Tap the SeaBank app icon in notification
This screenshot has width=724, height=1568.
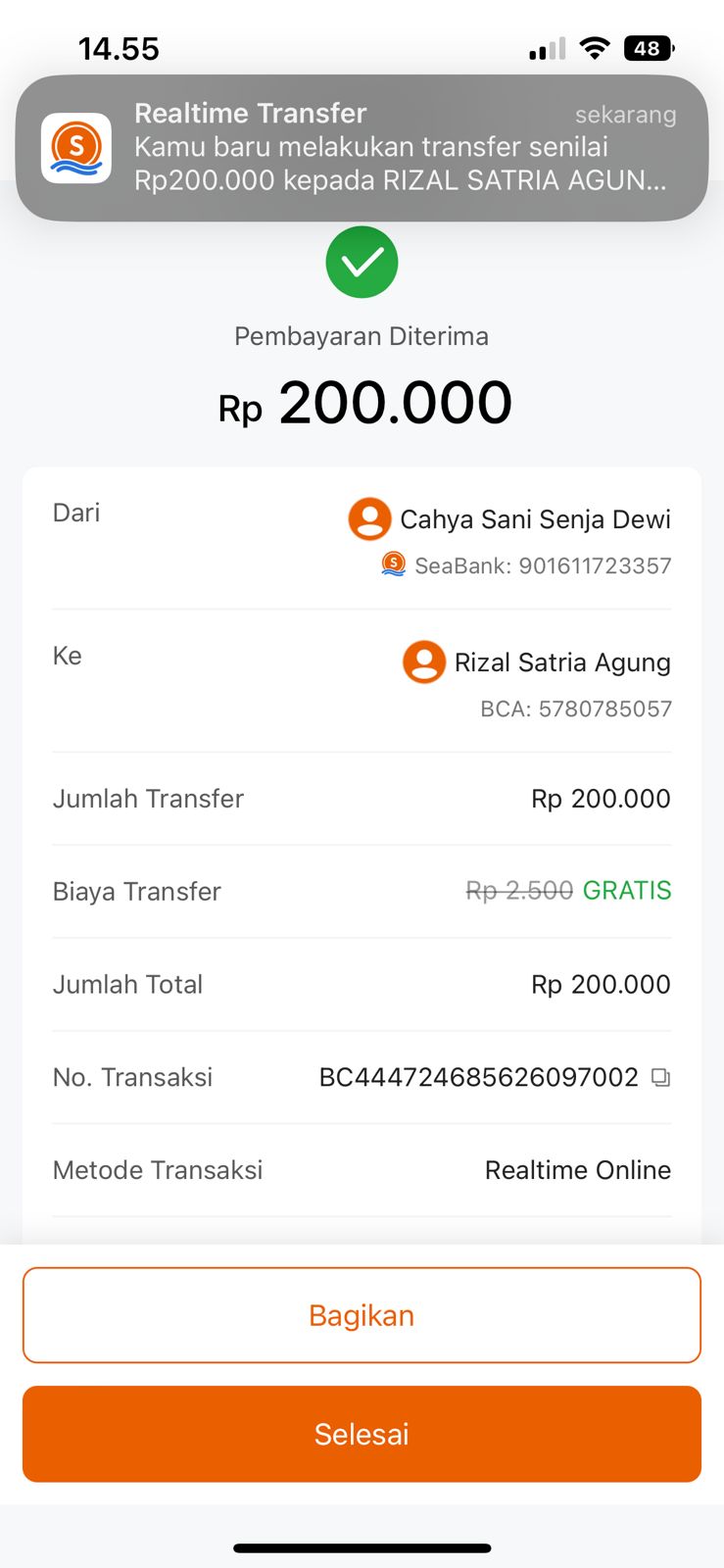click(x=76, y=148)
